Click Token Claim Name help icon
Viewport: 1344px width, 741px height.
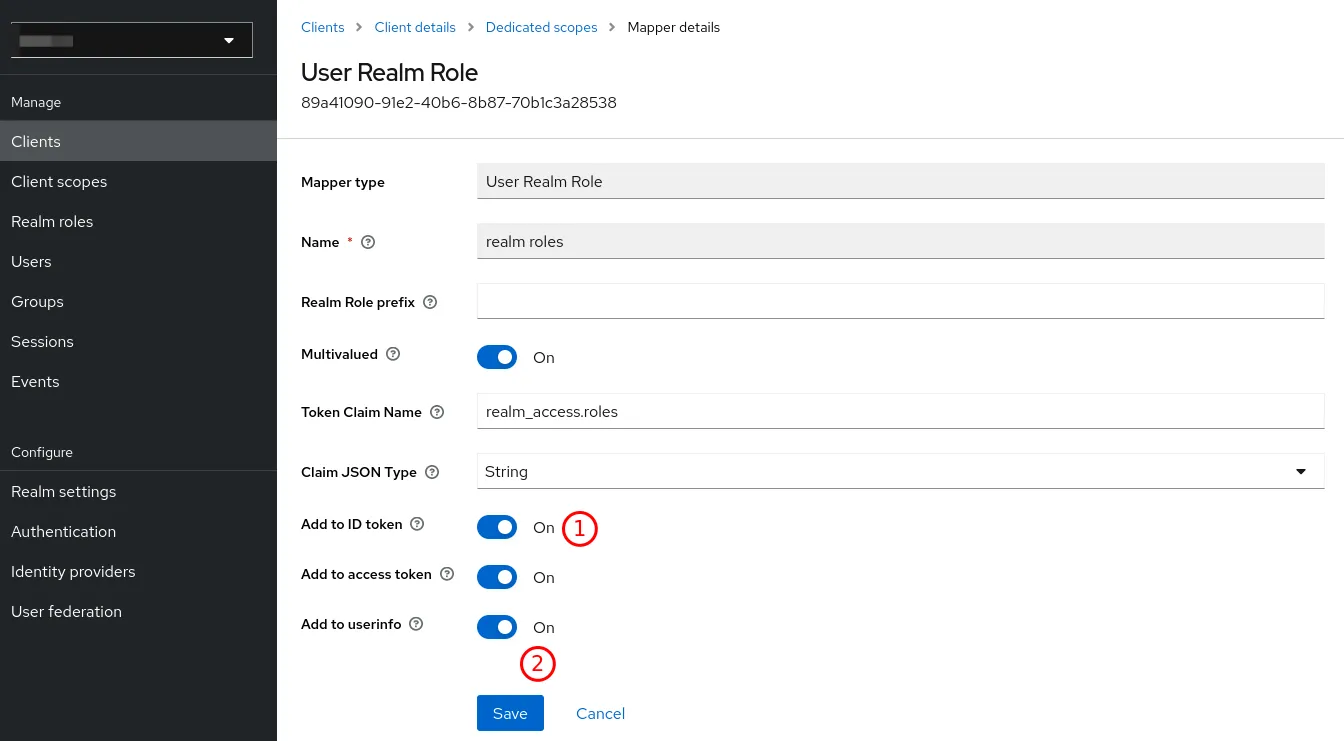coord(437,412)
